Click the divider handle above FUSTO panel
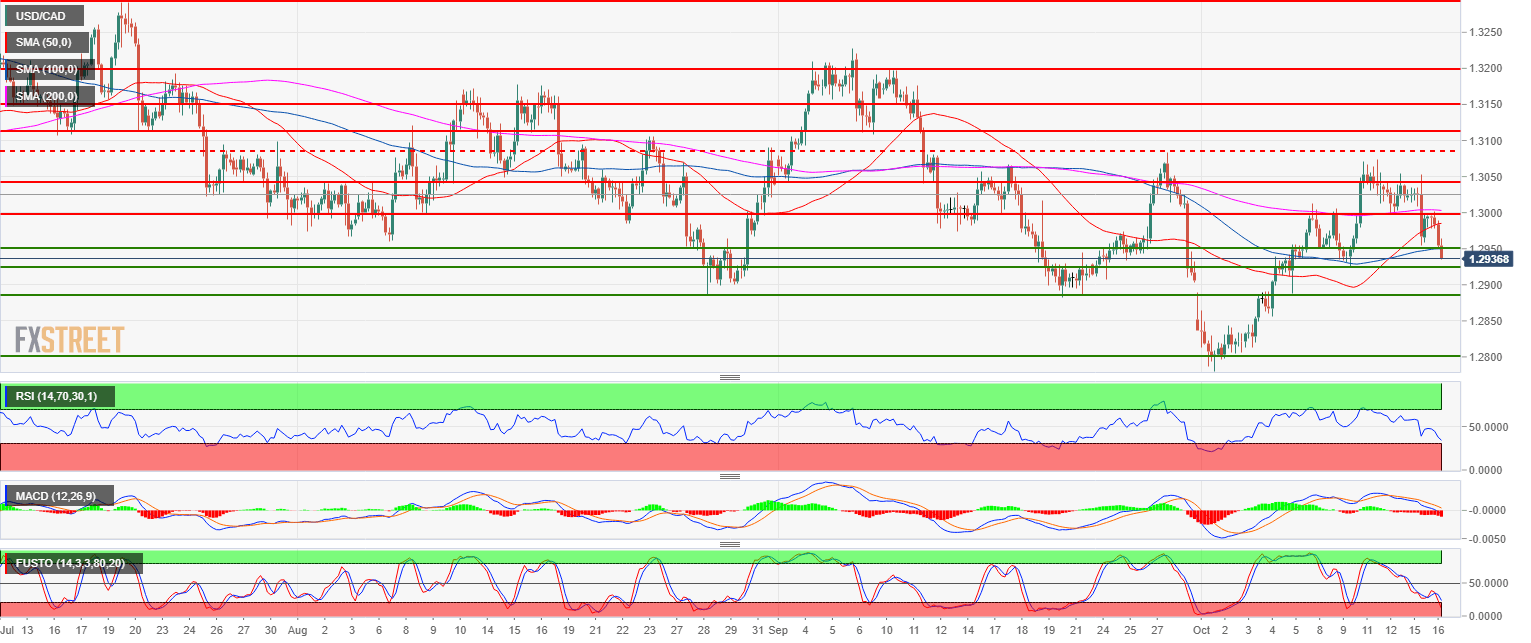The height and width of the screenshot is (643, 1531). 729,544
